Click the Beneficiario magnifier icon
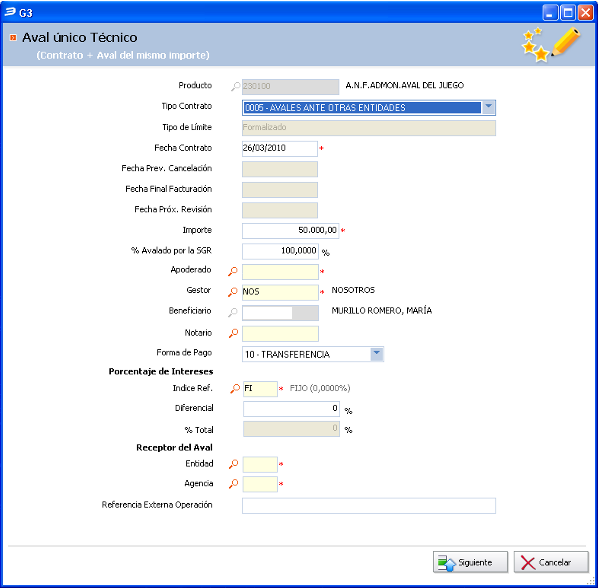Viewport: 598px width, 588px height. tap(233, 312)
